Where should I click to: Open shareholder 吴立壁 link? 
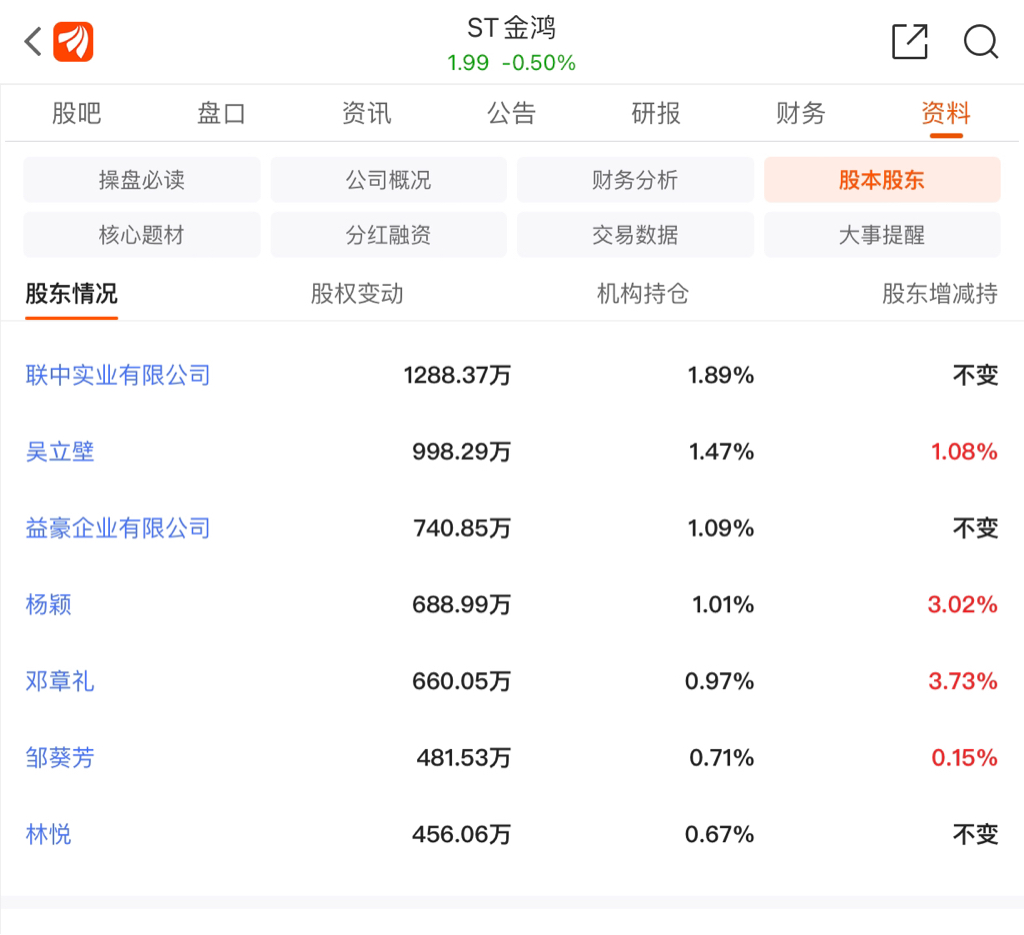[59, 452]
